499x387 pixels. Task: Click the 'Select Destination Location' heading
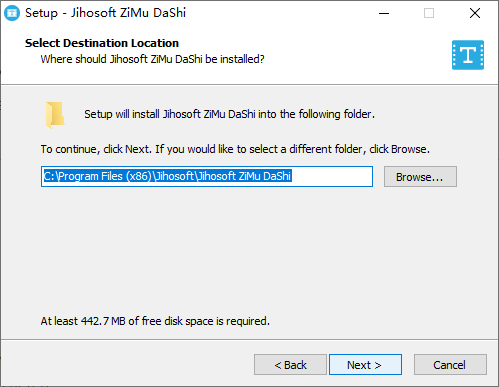[x=102, y=43]
